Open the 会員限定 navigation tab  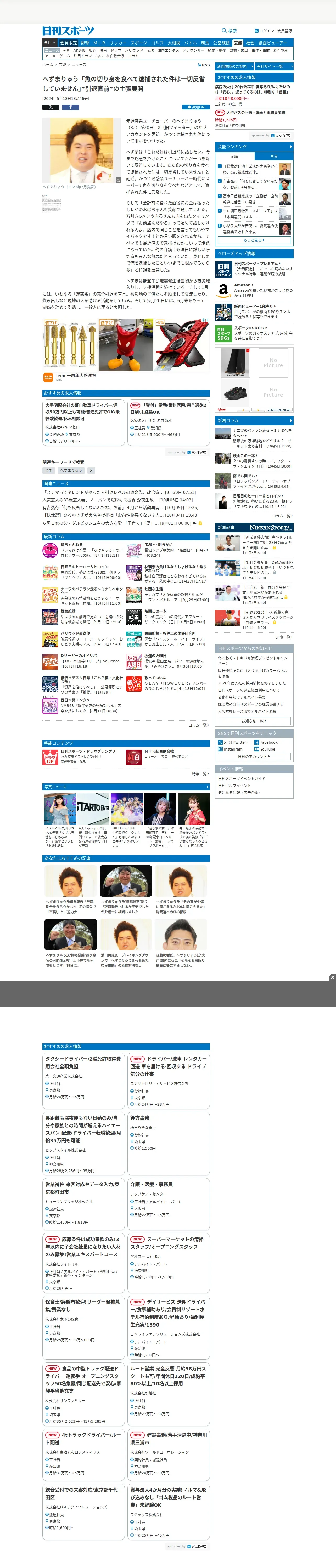[68, 43]
